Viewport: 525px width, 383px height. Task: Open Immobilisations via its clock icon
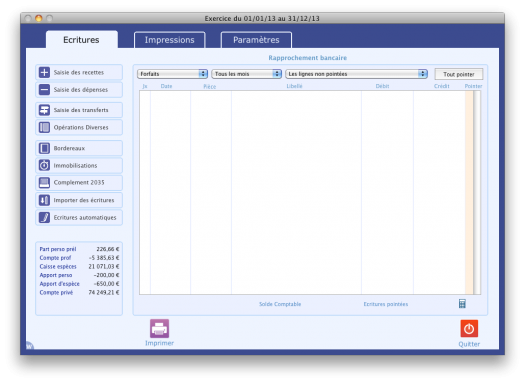click(44, 165)
